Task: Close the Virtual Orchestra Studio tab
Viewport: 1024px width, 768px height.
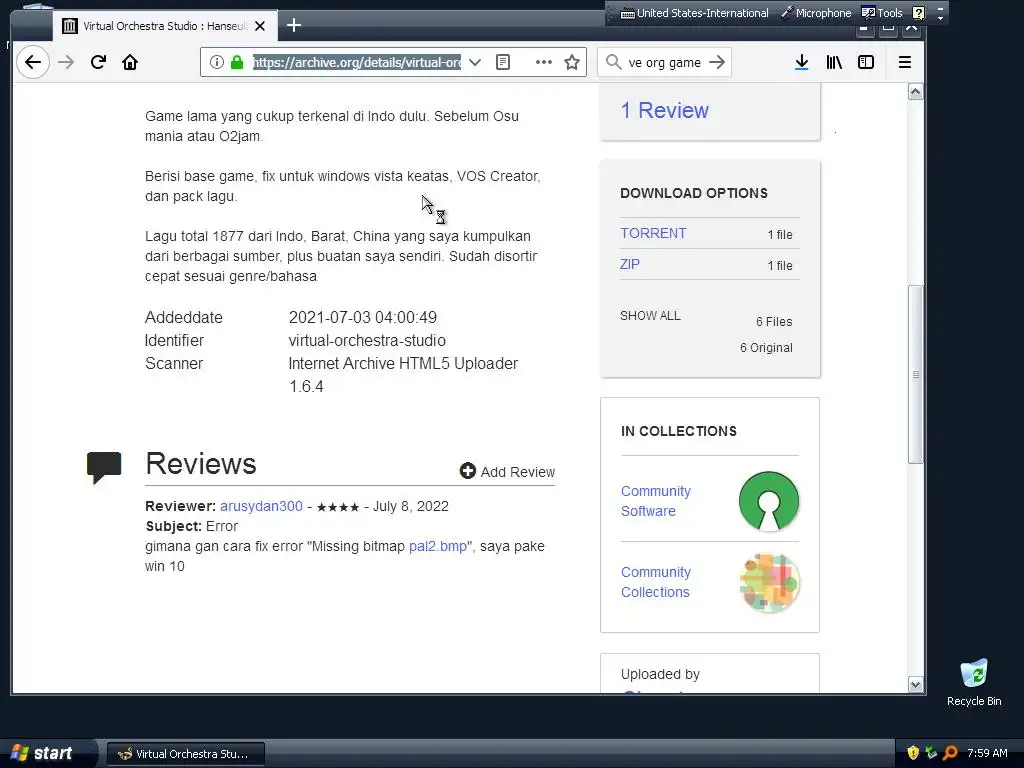Action: 260,26
